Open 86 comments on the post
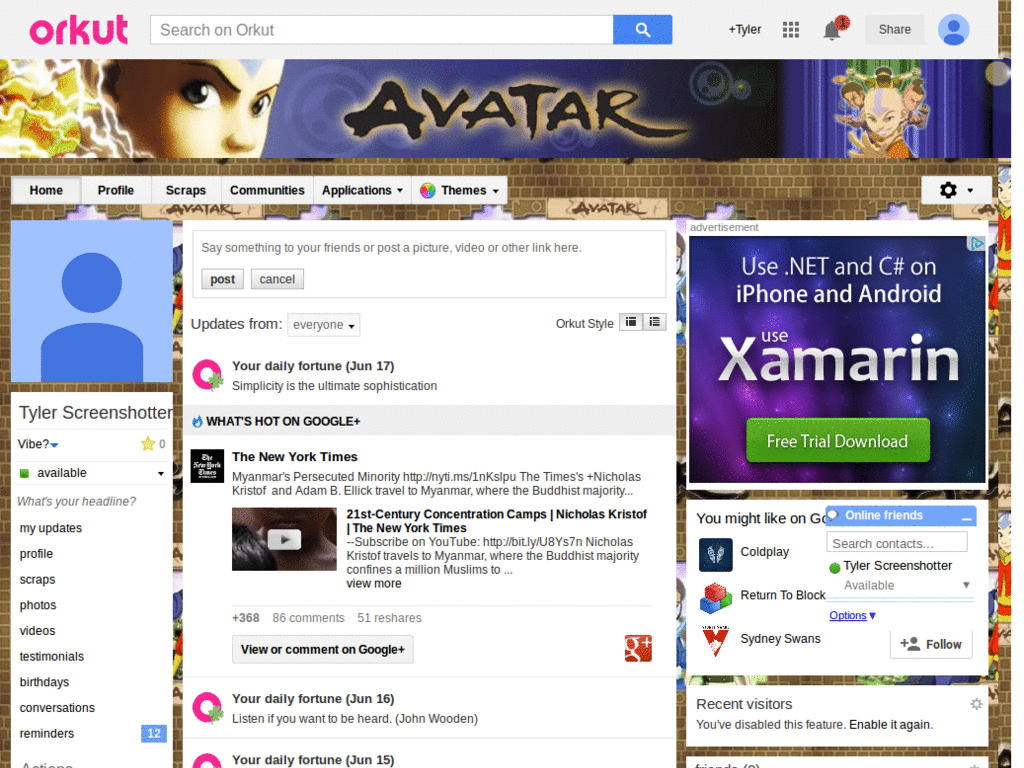 tap(308, 618)
